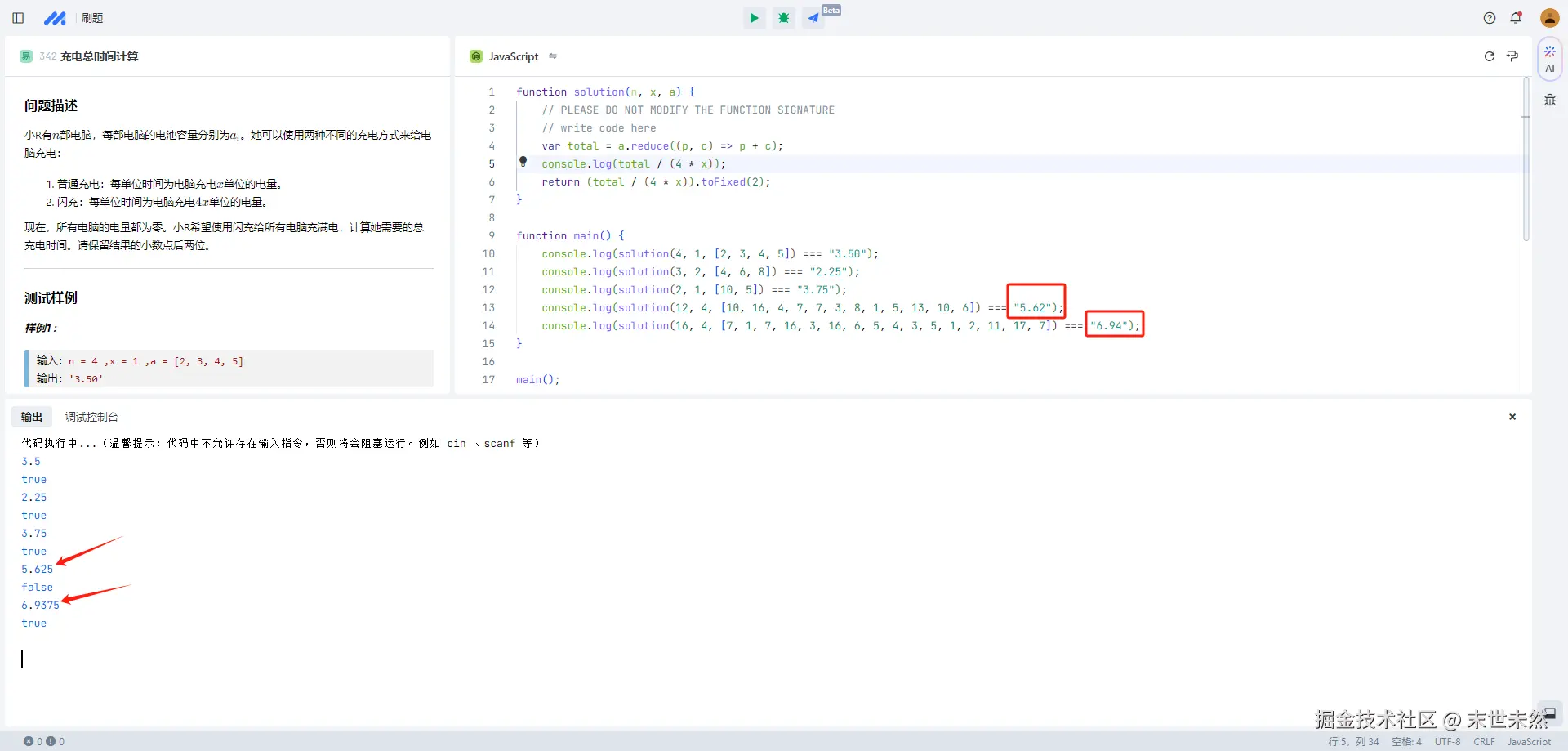Screen dimensions: 1568x751
Task: Close the output panel
Action: coord(1512,417)
